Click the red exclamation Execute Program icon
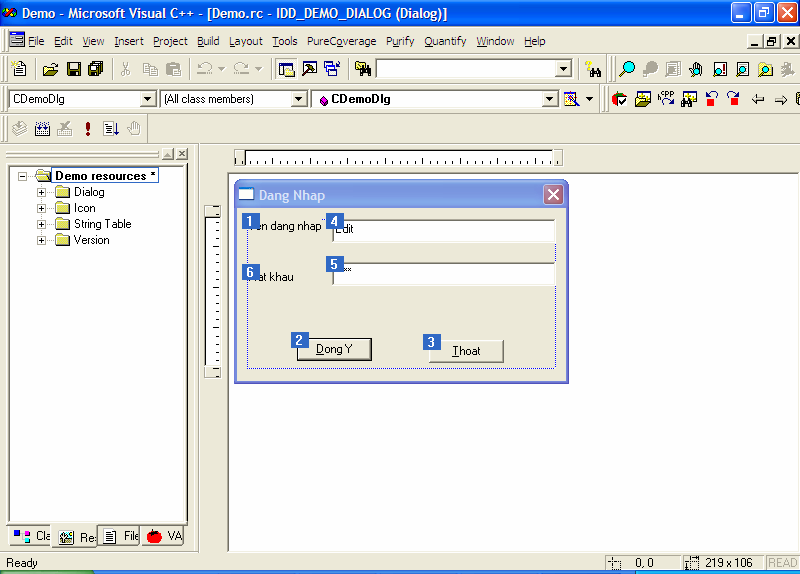The image size is (800, 574). tap(88, 128)
